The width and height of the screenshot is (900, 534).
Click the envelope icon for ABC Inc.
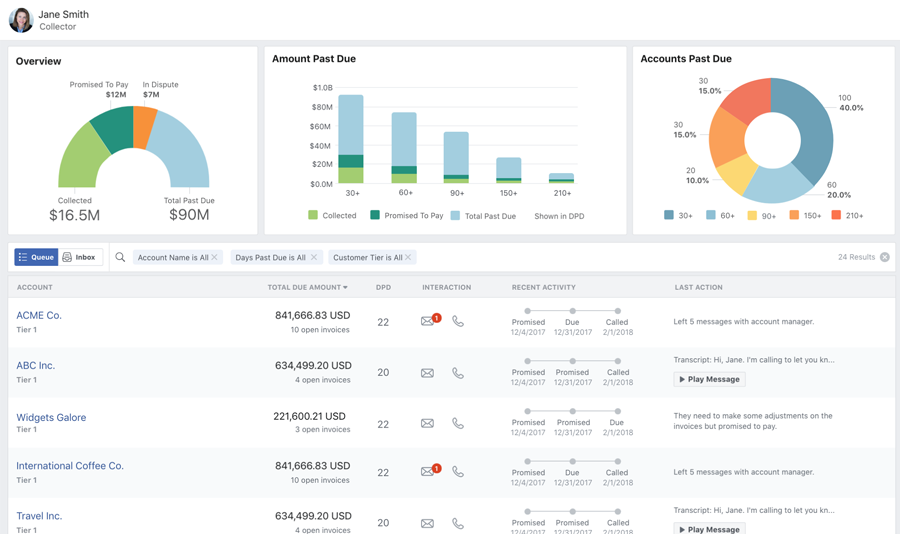(x=427, y=373)
